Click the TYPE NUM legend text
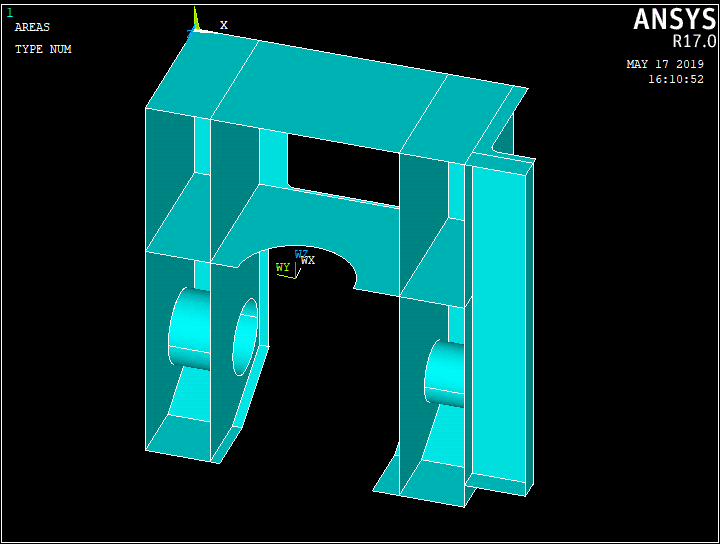 click(43, 49)
